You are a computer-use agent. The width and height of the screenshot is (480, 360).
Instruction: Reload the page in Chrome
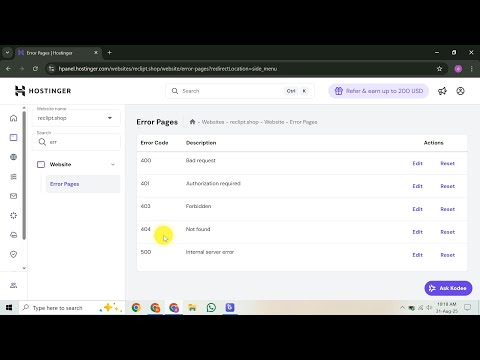tap(35, 69)
